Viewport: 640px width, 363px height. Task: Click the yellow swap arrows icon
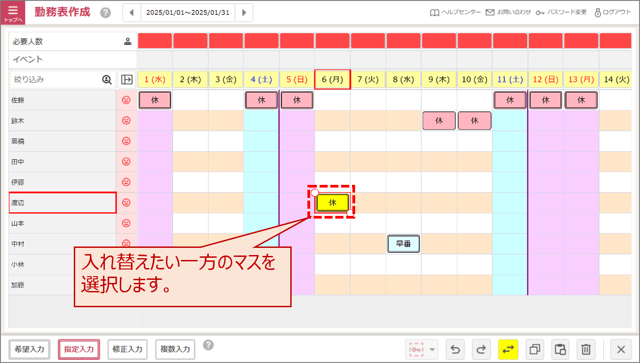[x=508, y=350]
